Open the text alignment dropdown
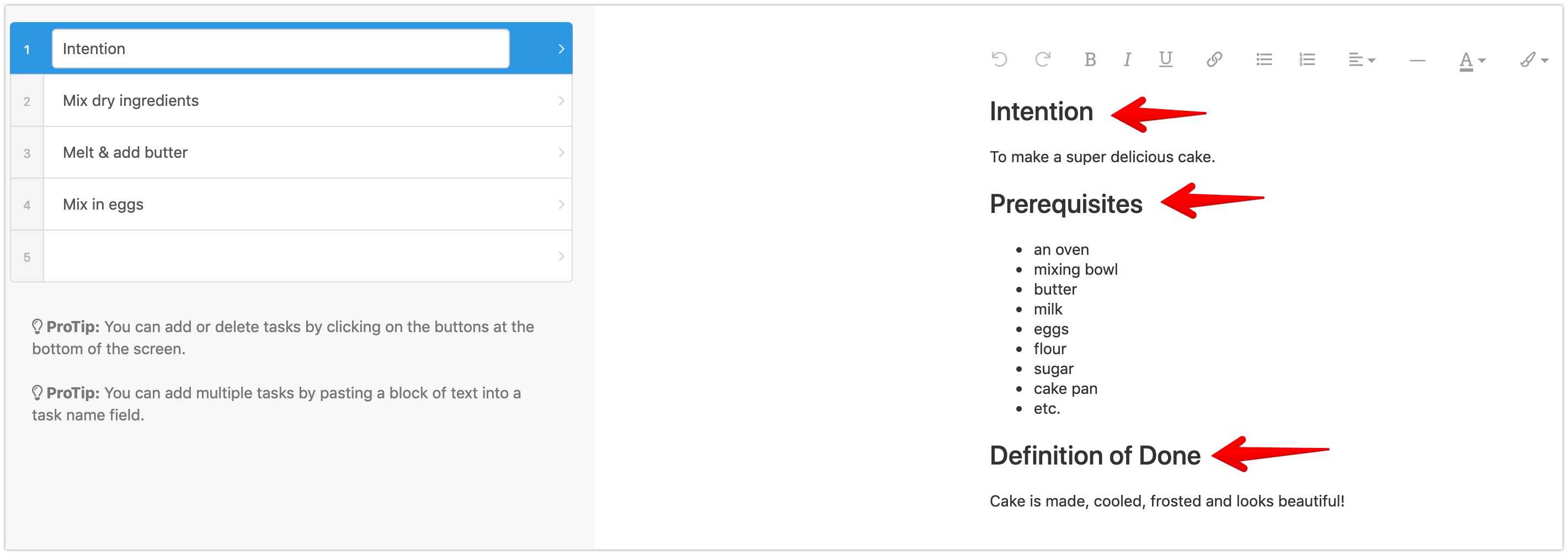This screenshot has height=555, width=1568. tap(1361, 60)
